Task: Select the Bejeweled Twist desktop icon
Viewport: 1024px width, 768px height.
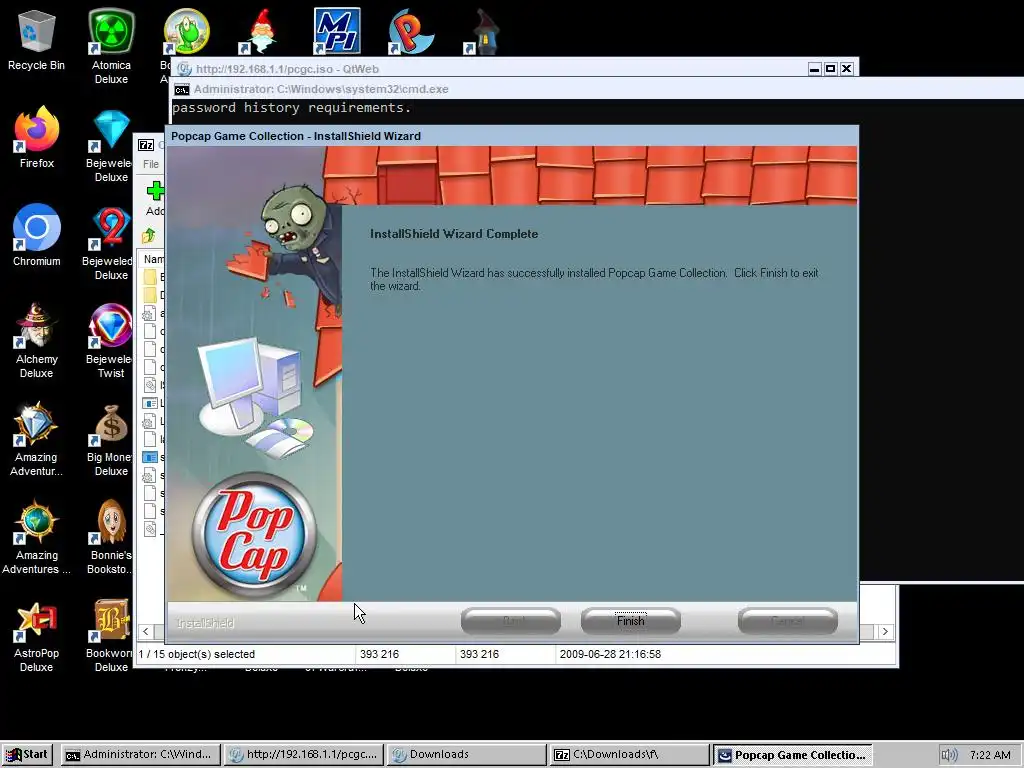Action: (x=111, y=341)
